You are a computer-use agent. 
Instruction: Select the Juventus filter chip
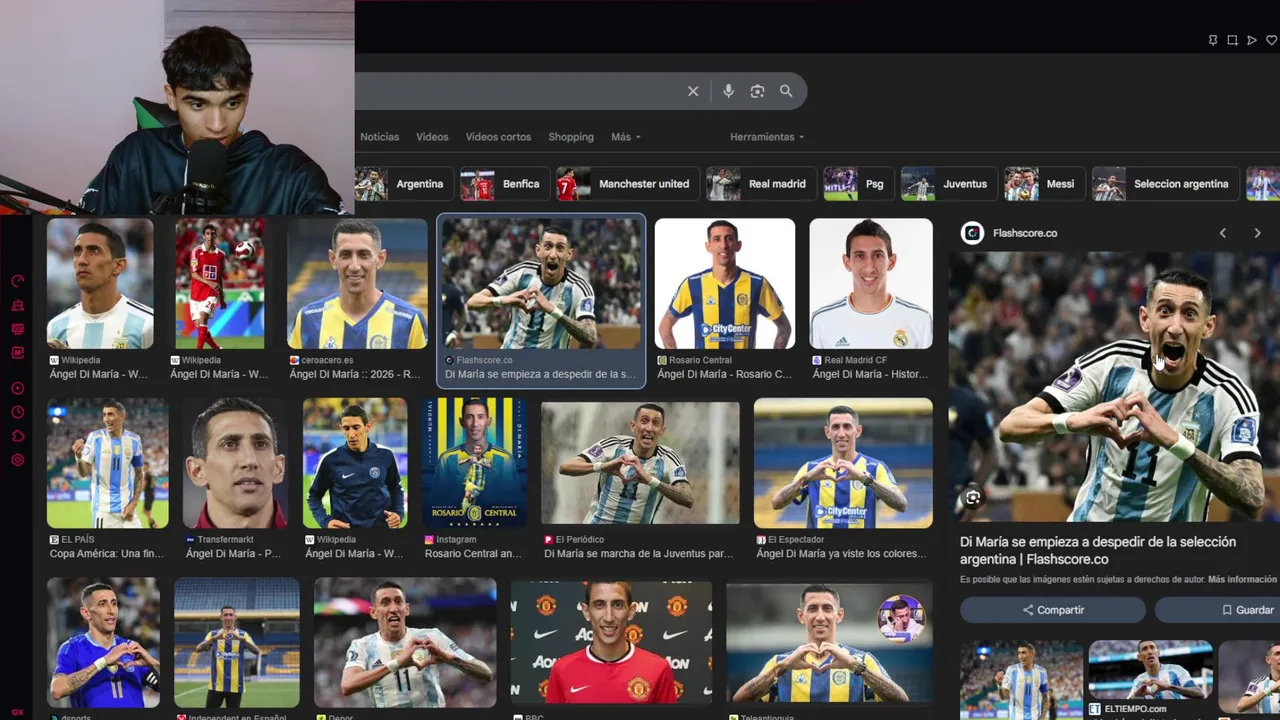click(948, 184)
